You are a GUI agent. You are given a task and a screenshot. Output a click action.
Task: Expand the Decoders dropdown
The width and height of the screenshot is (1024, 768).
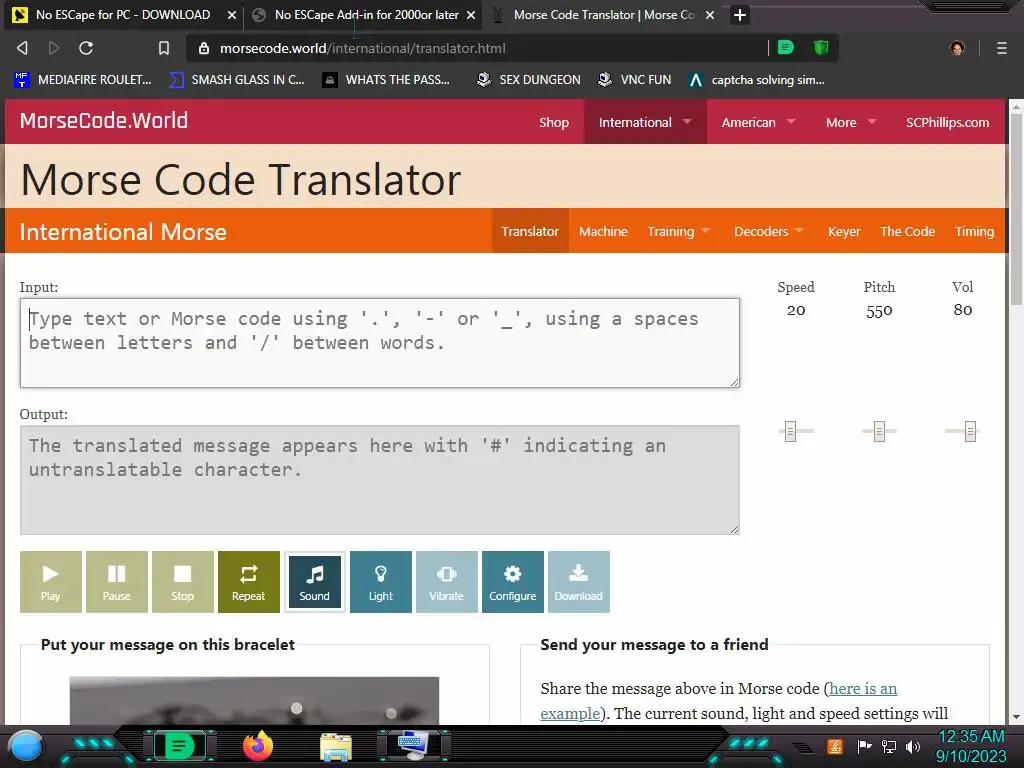coord(769,231)
